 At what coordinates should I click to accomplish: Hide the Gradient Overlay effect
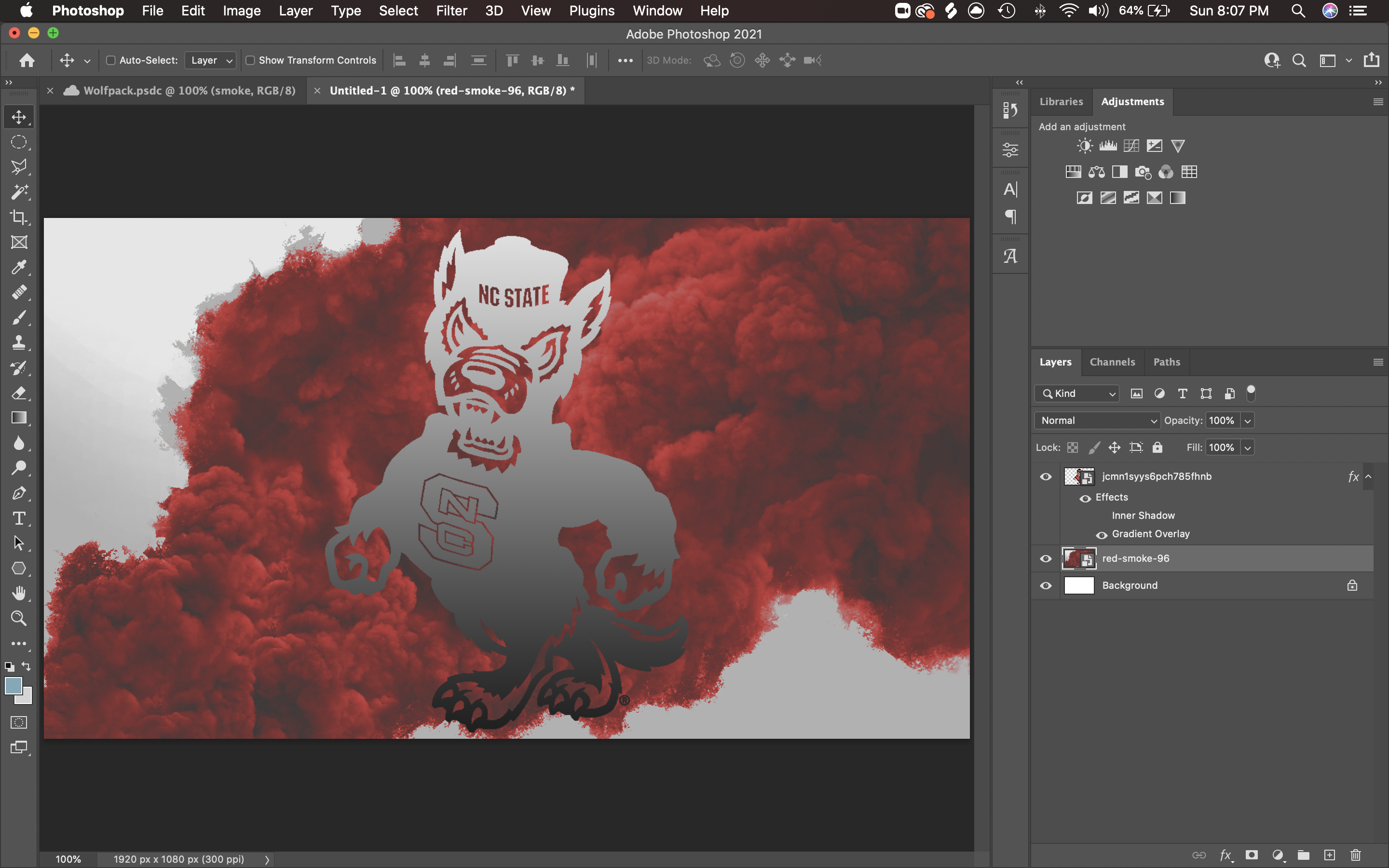(x=1102, y=534)
